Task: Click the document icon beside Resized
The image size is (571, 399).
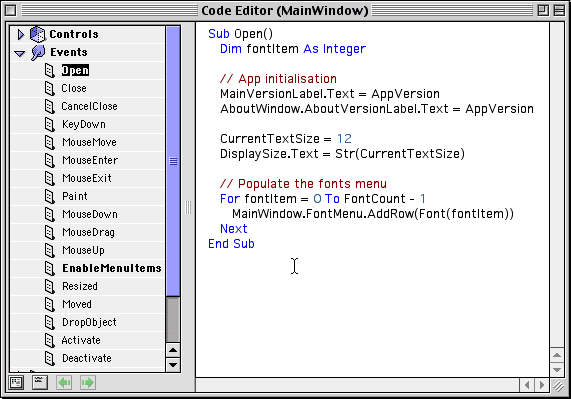Action: 50,287
